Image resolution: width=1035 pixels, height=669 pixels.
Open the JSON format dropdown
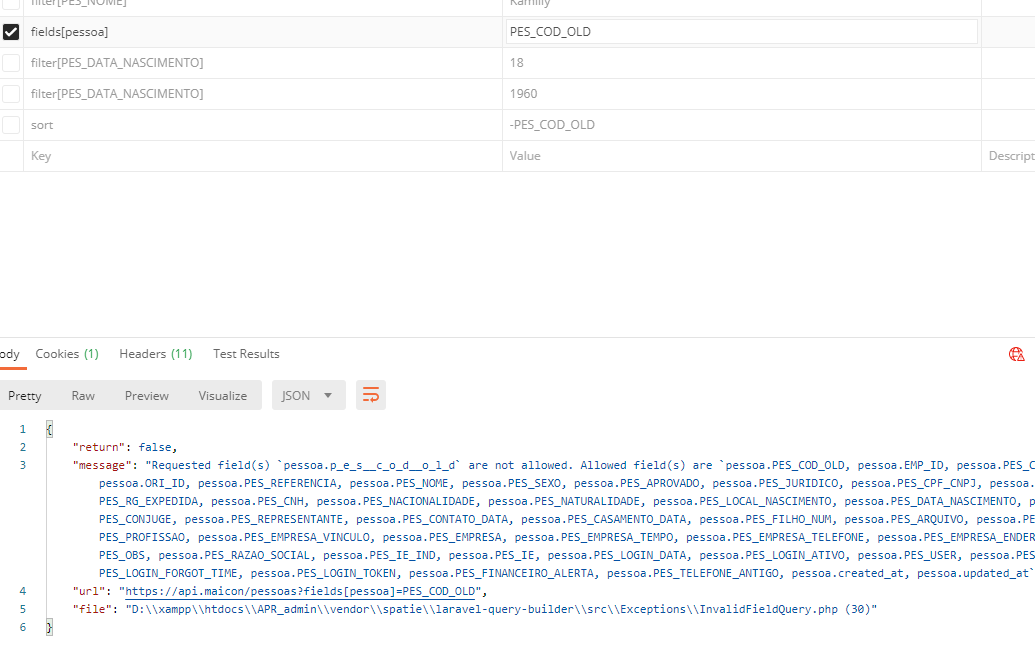(309, 395)
